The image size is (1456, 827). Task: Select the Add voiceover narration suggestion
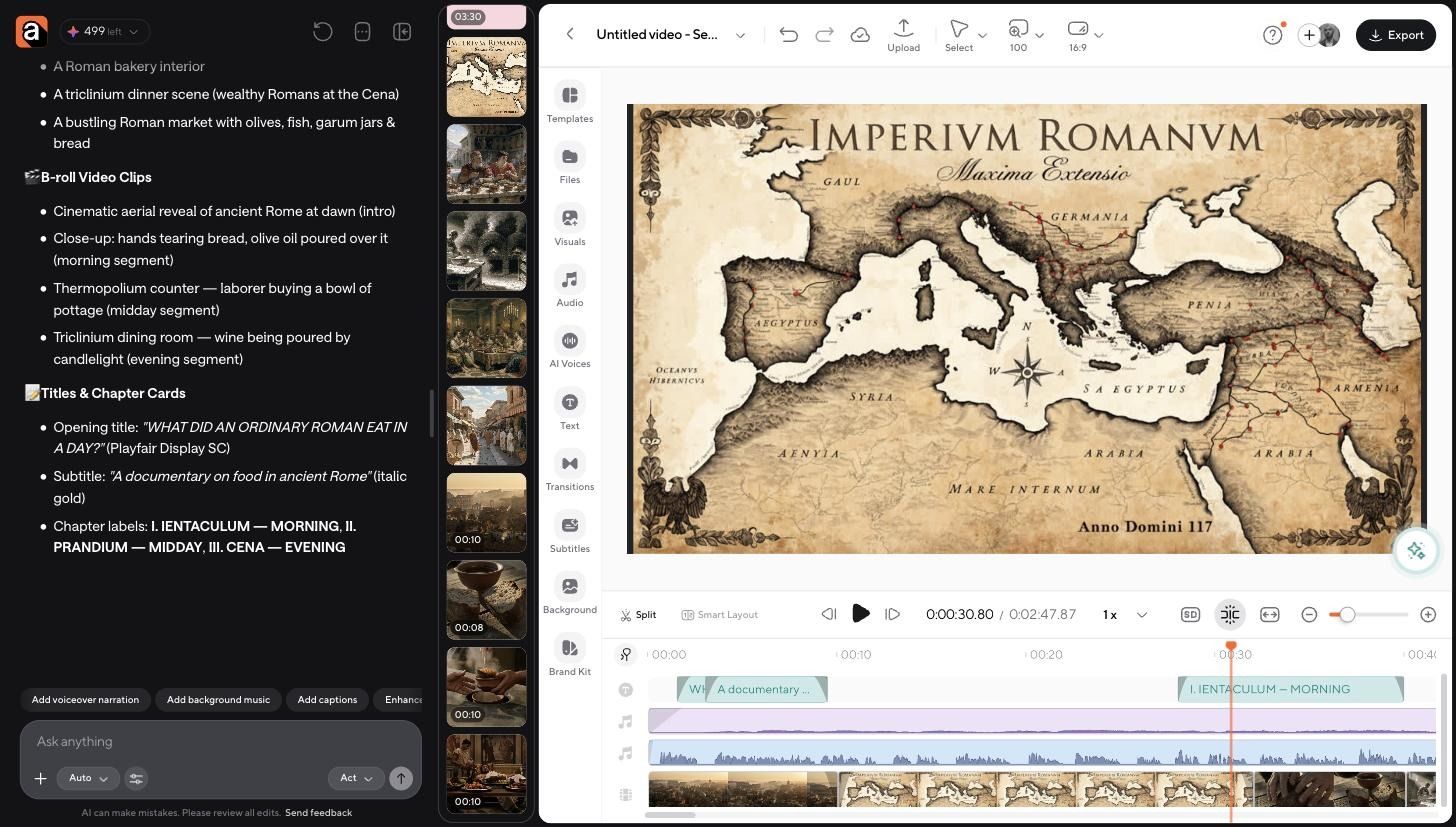[x=85, y=700]
